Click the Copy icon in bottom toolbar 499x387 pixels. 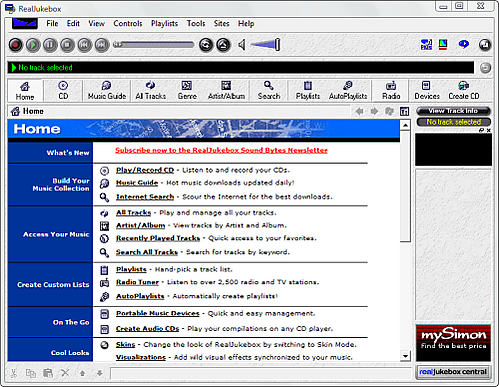pyautogui.click(x=31, y=373)
